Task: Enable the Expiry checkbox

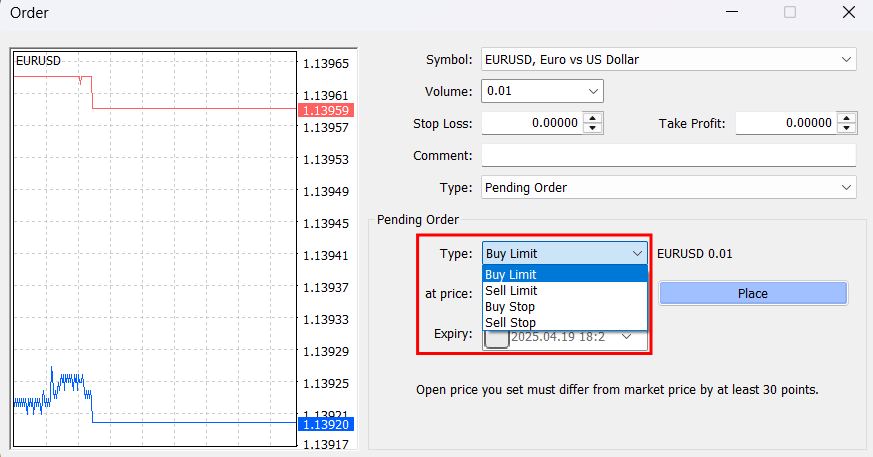Action: point(496,337)
